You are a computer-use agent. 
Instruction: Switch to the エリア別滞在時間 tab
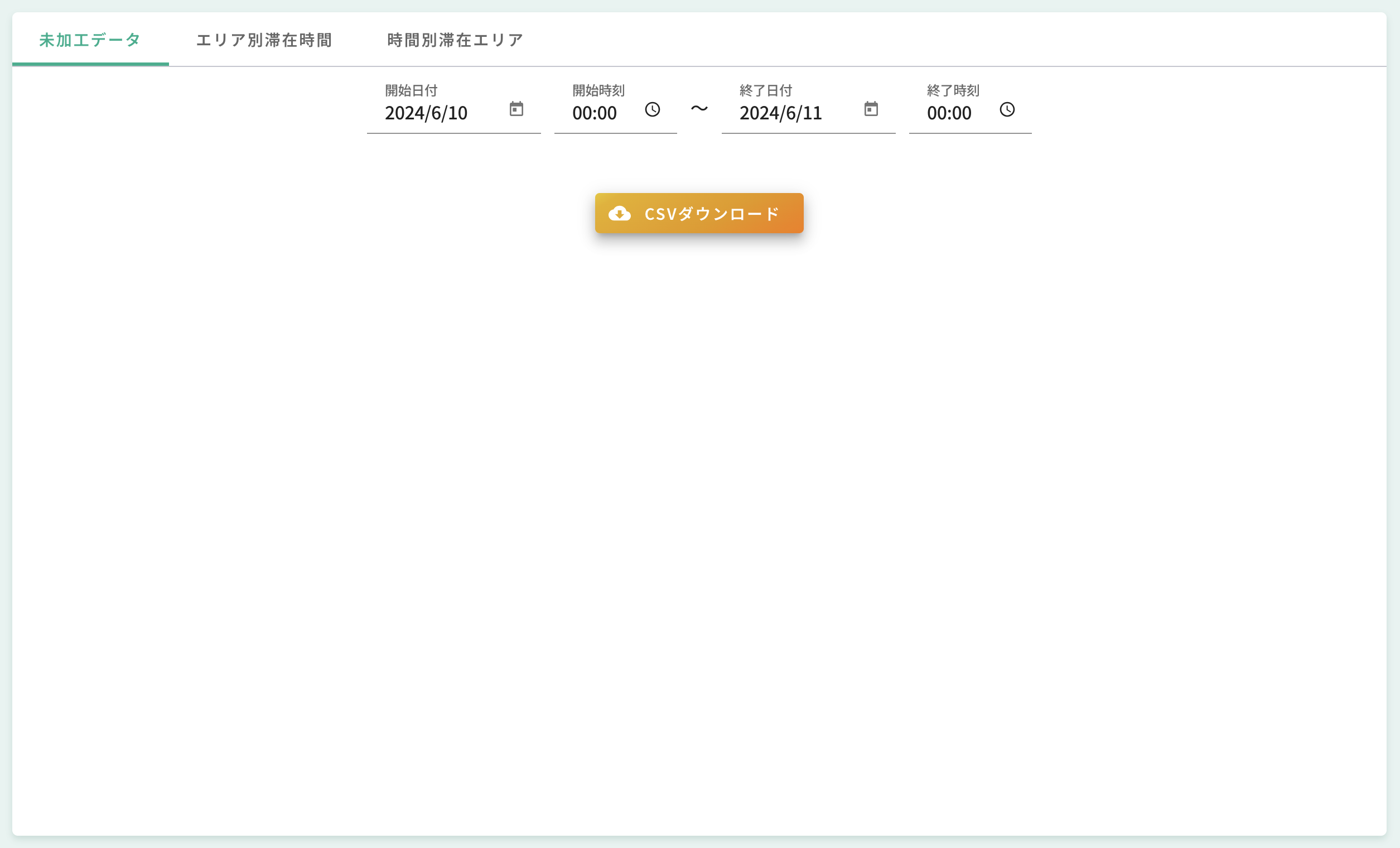[x=264, y=40]
